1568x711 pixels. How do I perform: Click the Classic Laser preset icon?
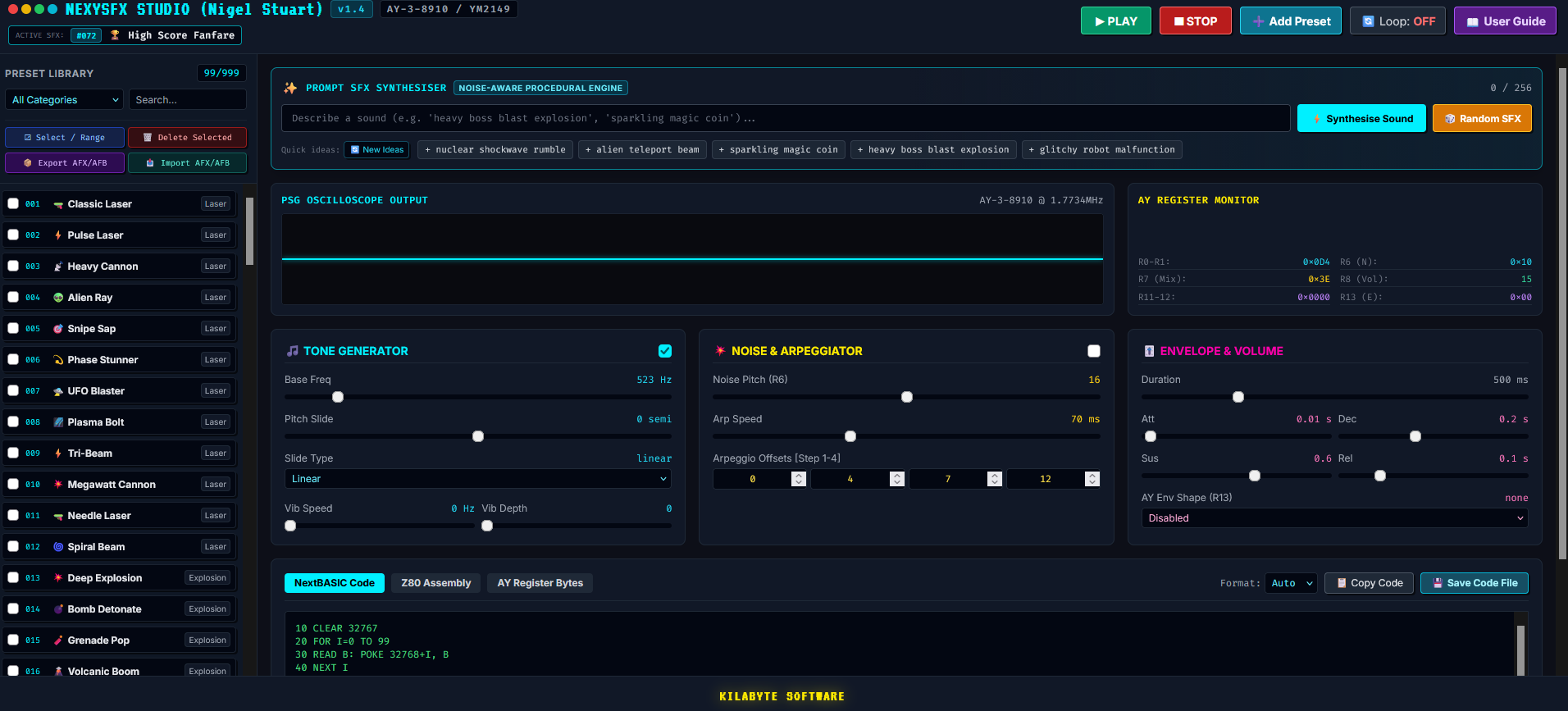pos(58,204)
